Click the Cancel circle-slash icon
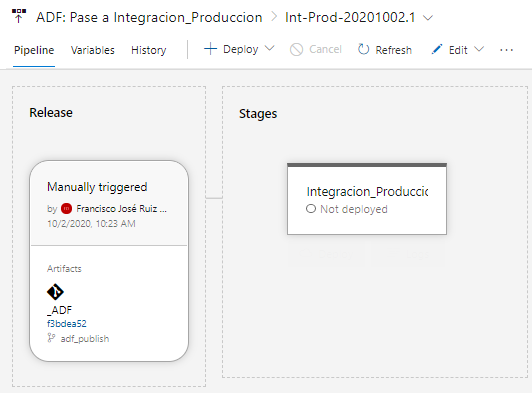The image size is (532, 393). tap(296, 50)
